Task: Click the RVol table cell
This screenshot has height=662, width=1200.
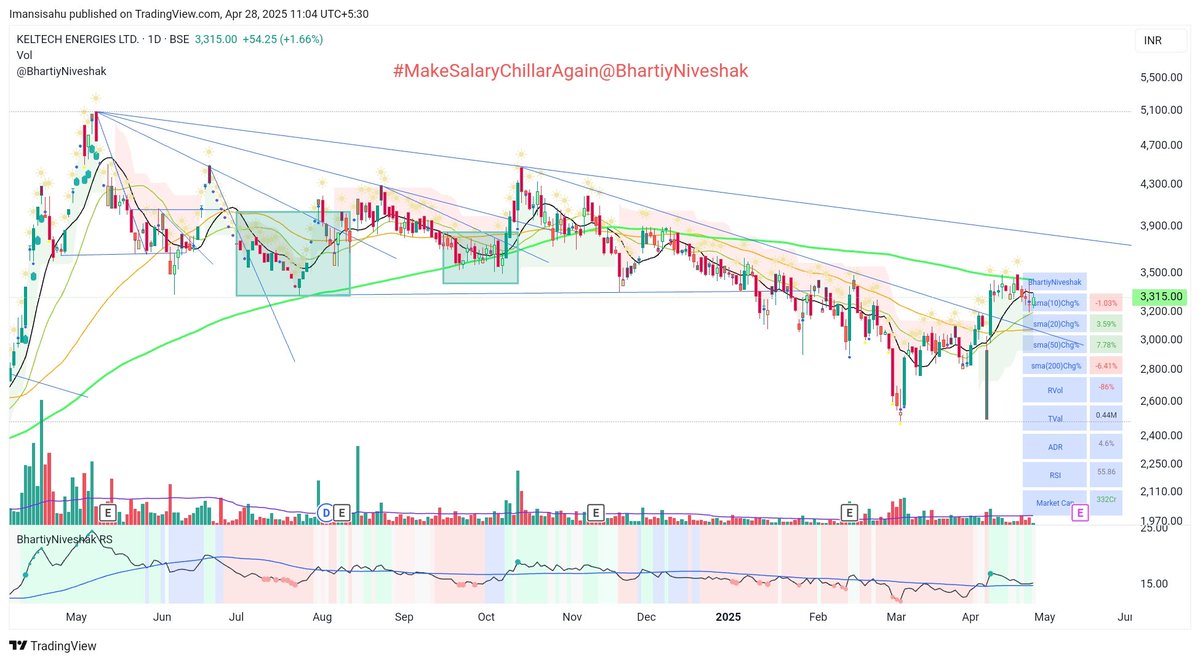Action: (1054, 390)
